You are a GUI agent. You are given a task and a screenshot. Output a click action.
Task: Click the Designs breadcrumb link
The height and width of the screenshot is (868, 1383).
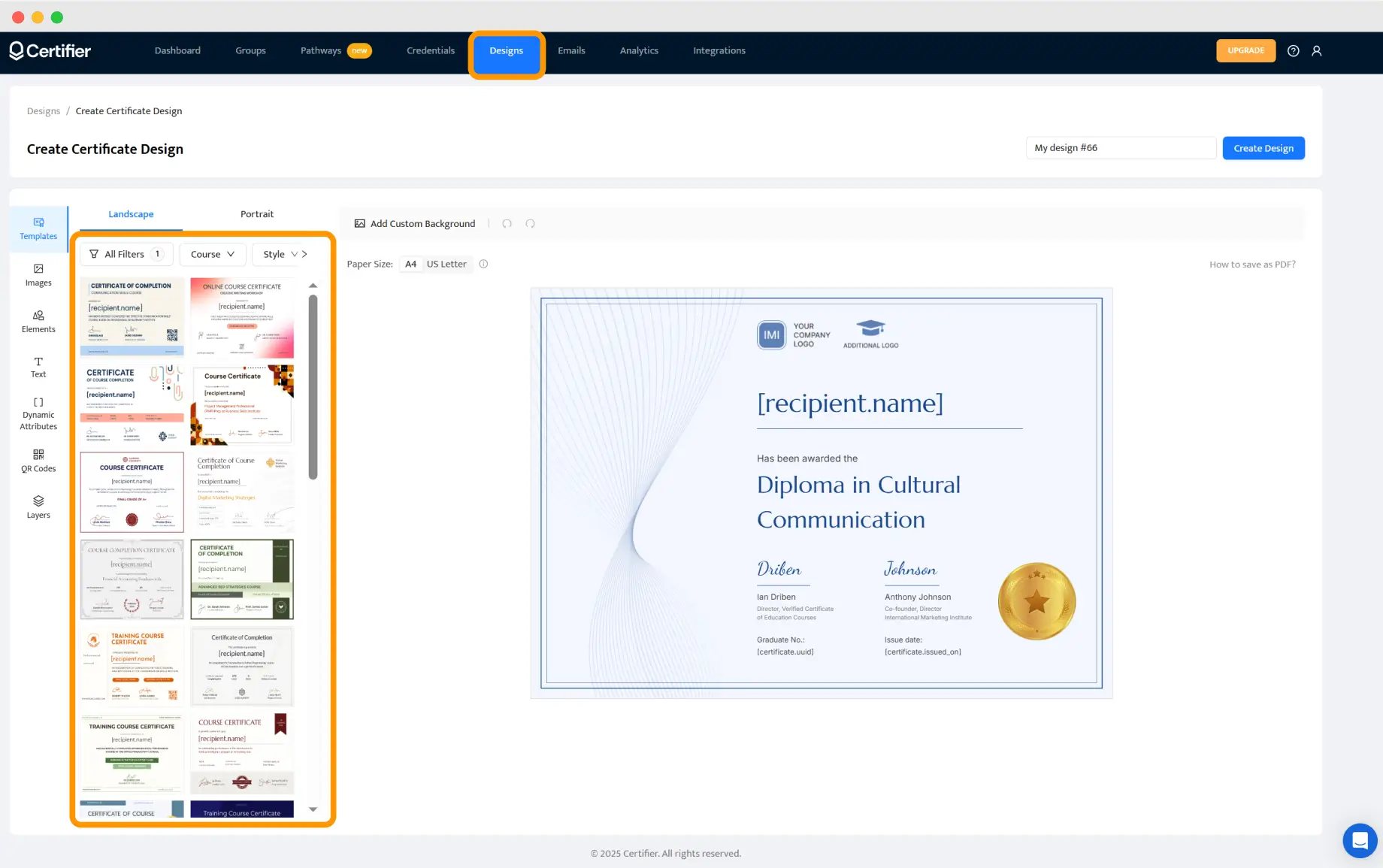[x=44, y=110]
